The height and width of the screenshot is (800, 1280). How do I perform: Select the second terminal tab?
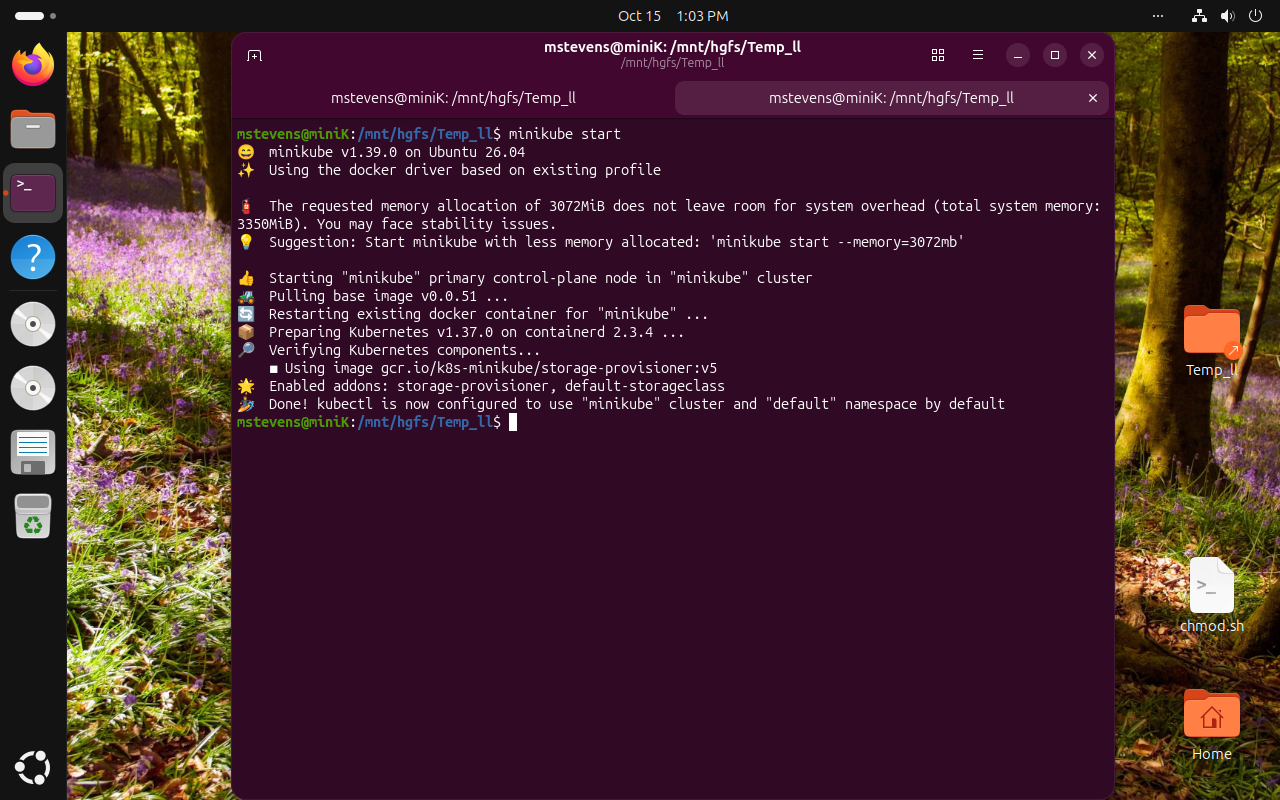click(x=891, y=98)
